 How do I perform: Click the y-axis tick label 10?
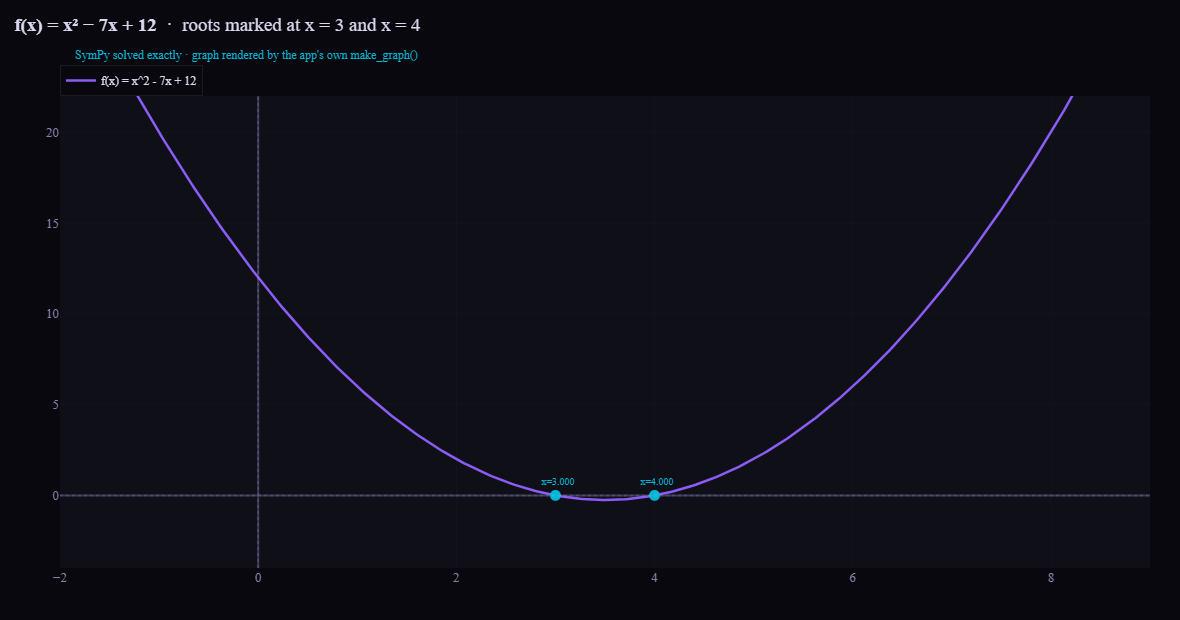tap(52, 314)
